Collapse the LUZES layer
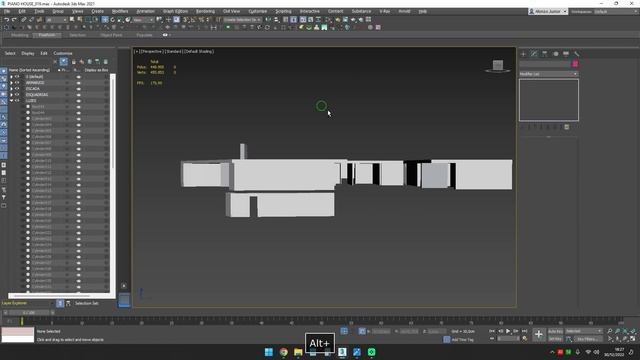This screenshot has height=360, width=640. (x=11, y=100)
